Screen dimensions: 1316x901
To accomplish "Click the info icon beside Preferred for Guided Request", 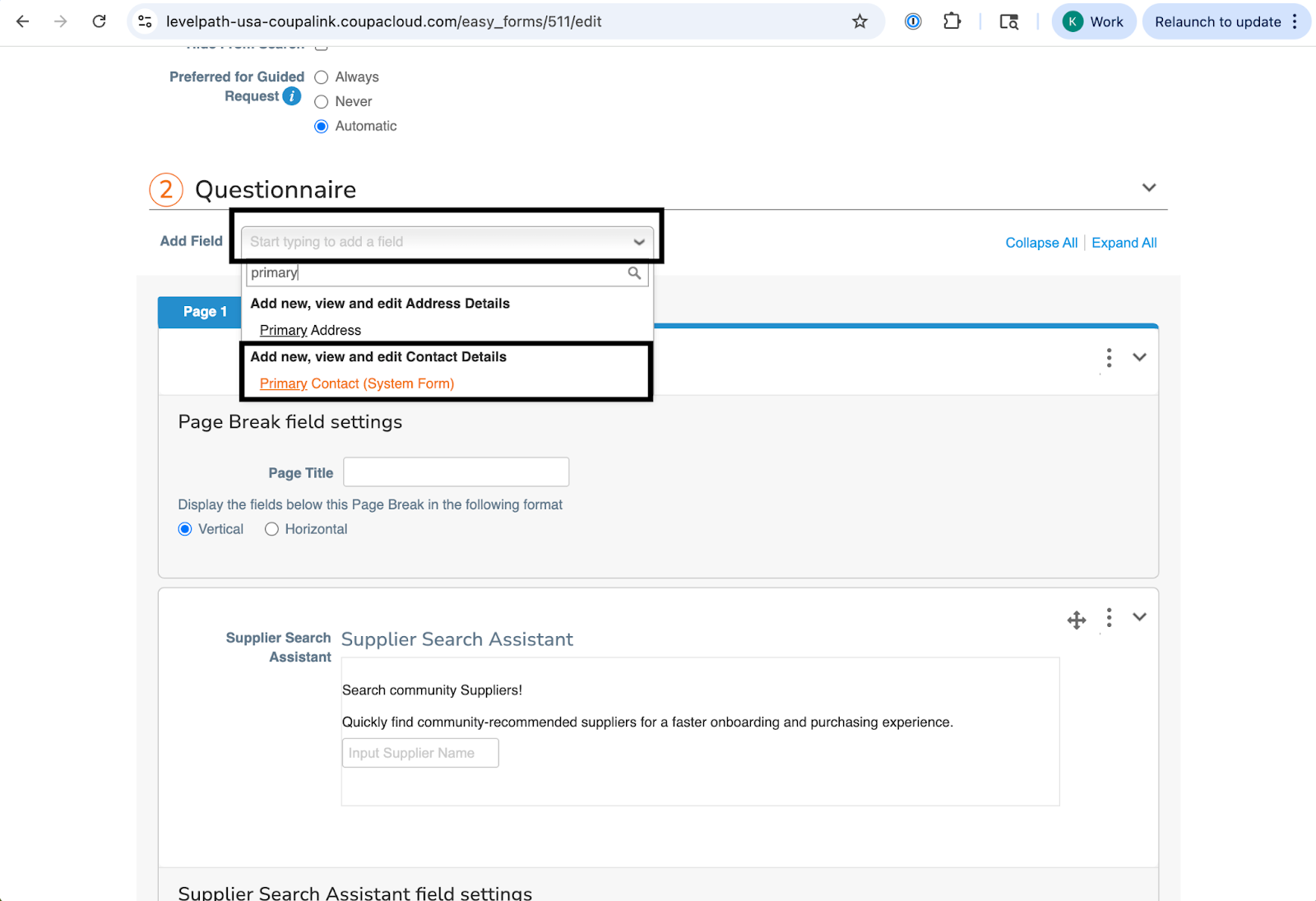I will click(292, 96).
